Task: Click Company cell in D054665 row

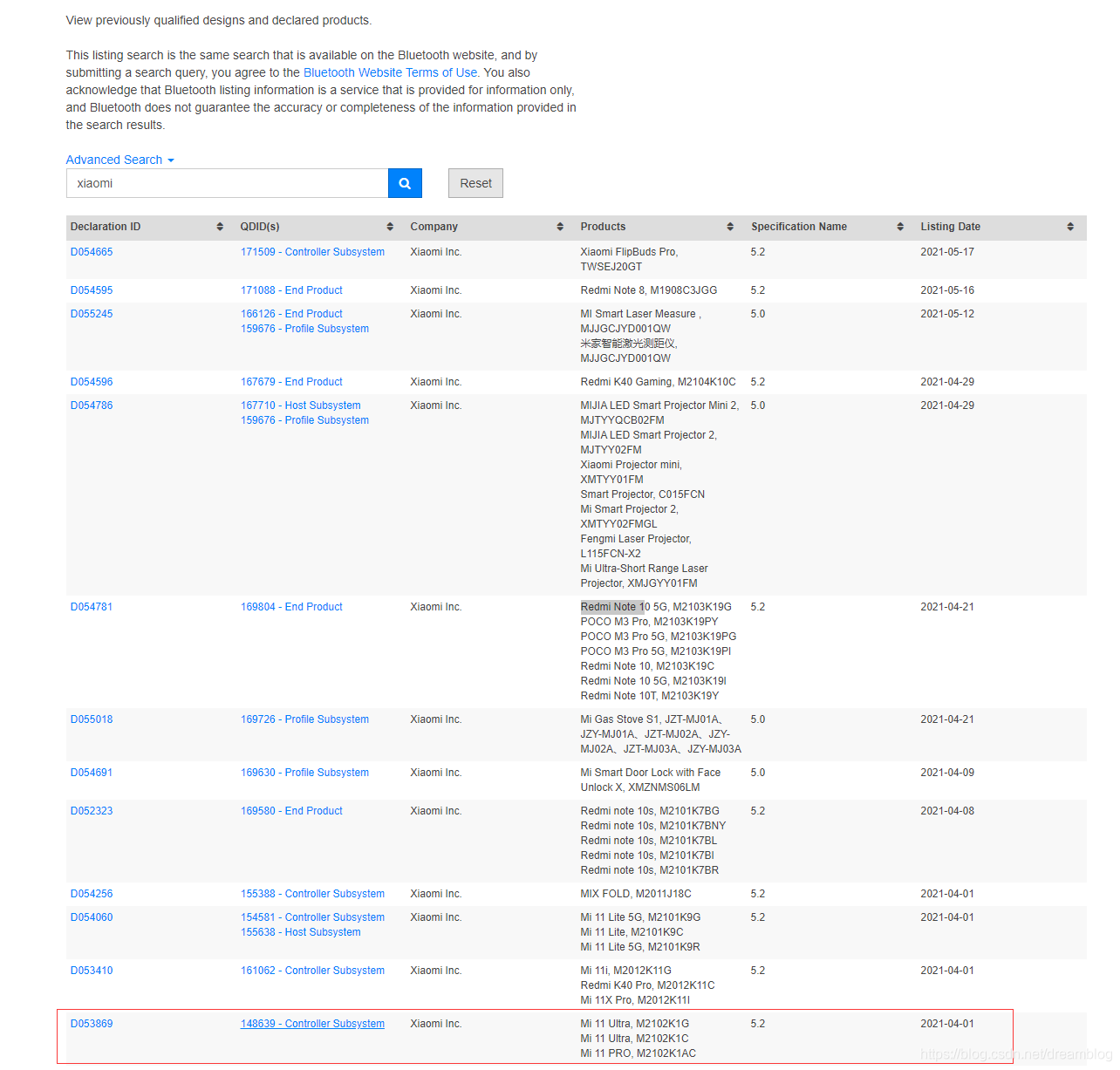Action: (436, 252)
